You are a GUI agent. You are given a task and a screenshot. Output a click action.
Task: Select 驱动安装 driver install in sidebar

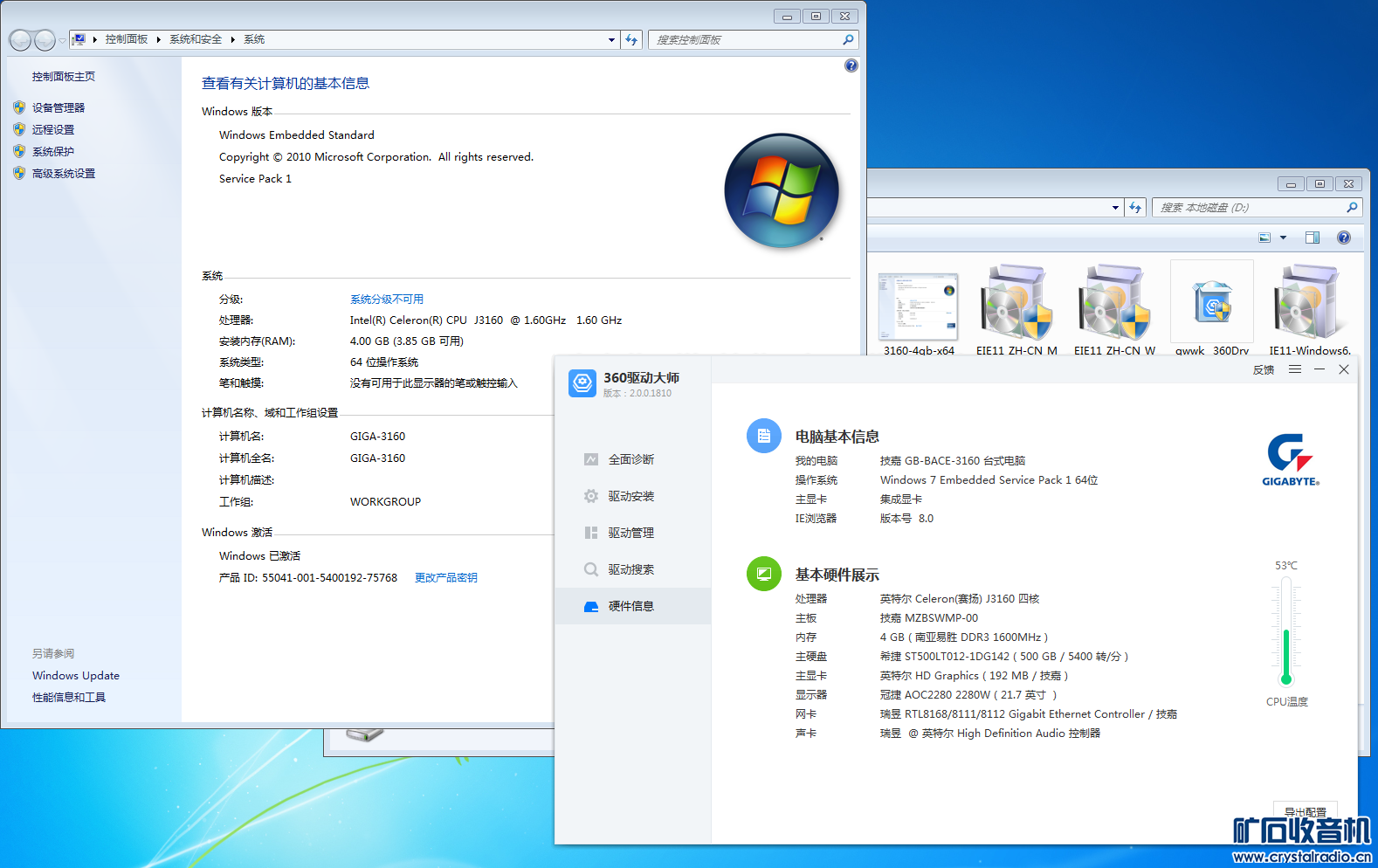(x=630, y=496)
